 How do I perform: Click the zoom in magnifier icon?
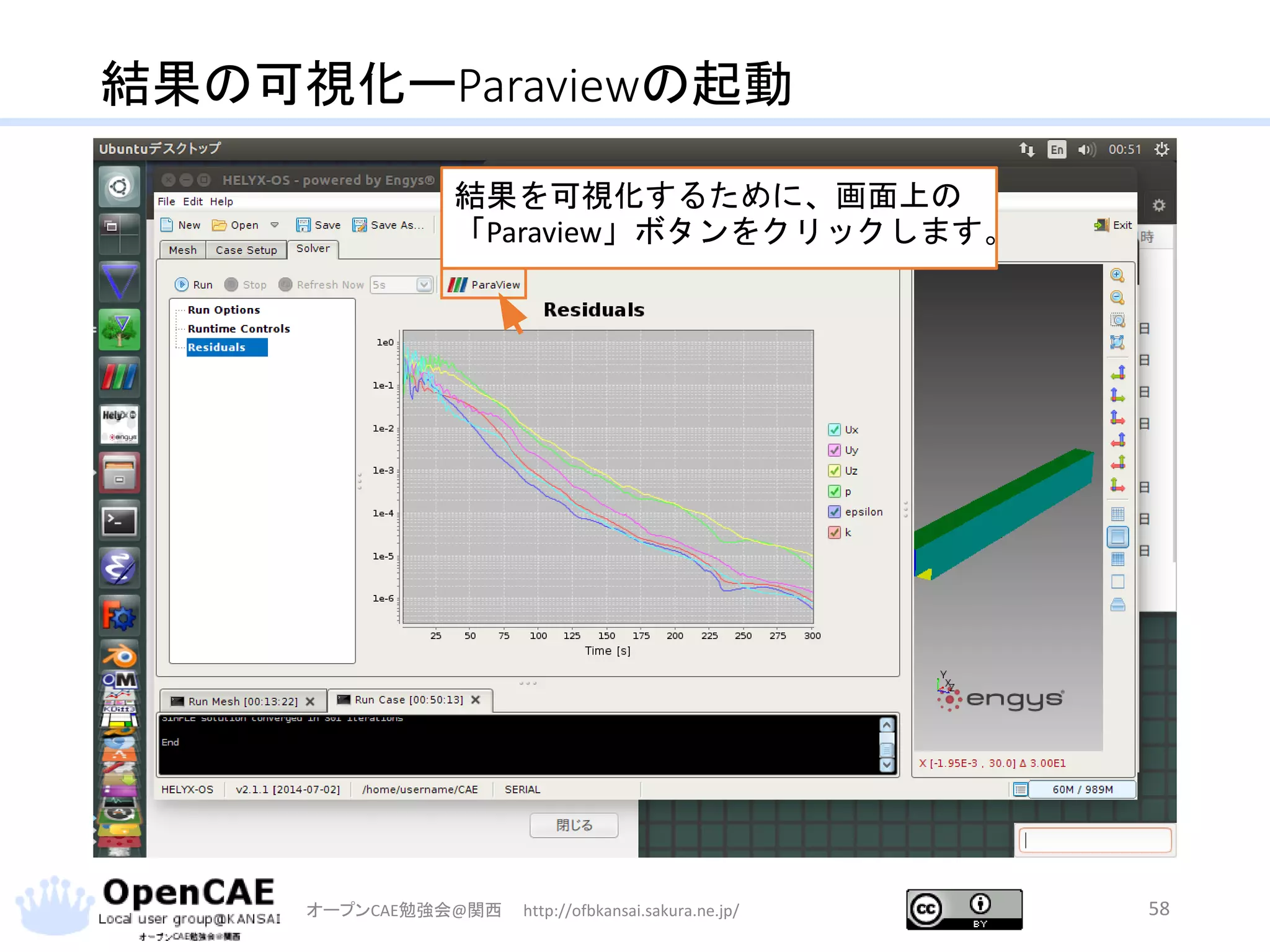[1117, 275]
